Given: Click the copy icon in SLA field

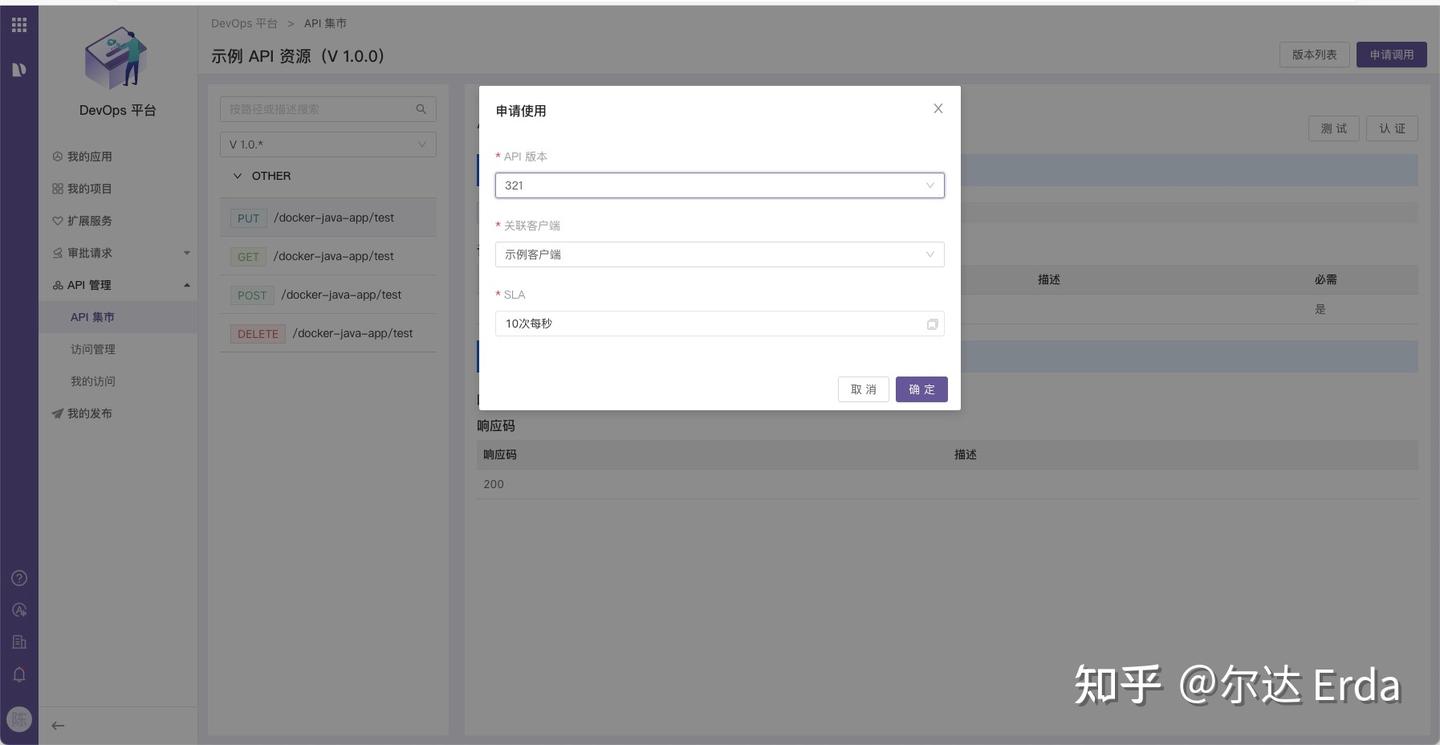Looking at the screenshot, I should pos(932,324).
